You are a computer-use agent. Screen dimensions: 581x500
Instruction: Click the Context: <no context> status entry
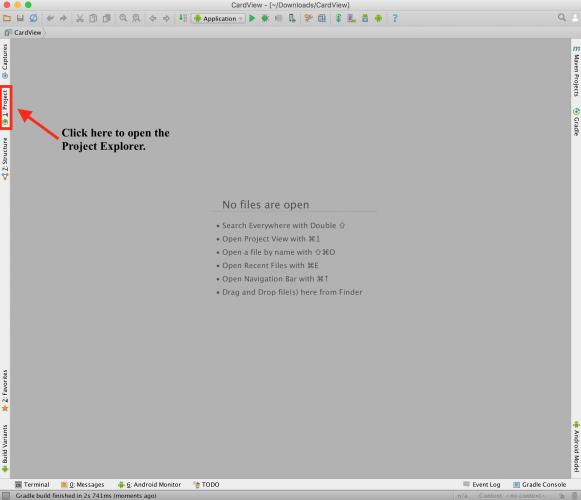coord(512,496)
